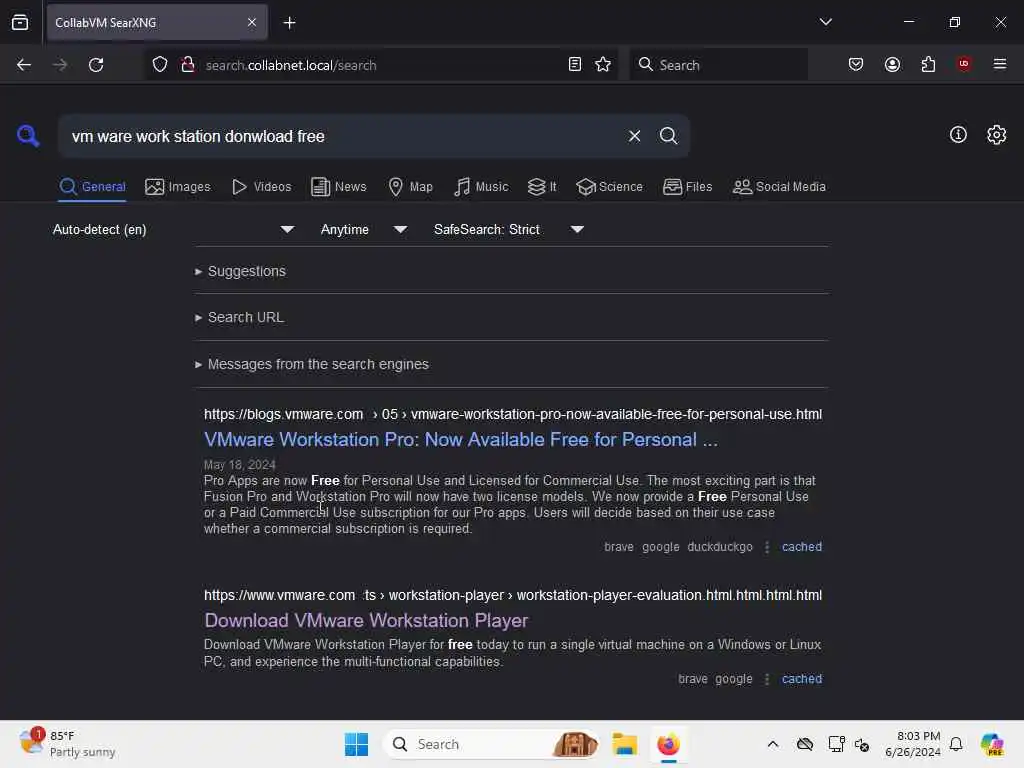
Task: Switch to the Map category
Action: point(410,187)
